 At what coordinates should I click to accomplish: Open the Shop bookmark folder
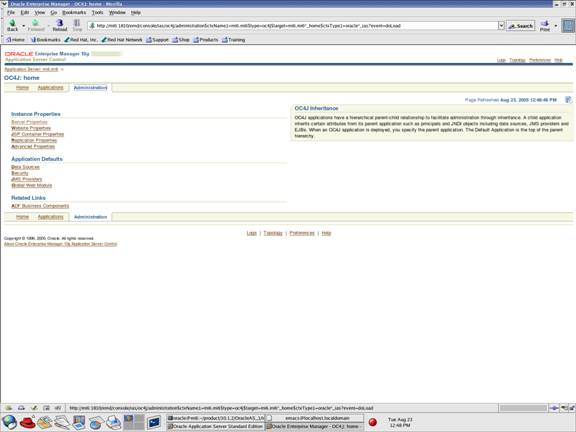point(181,40)
